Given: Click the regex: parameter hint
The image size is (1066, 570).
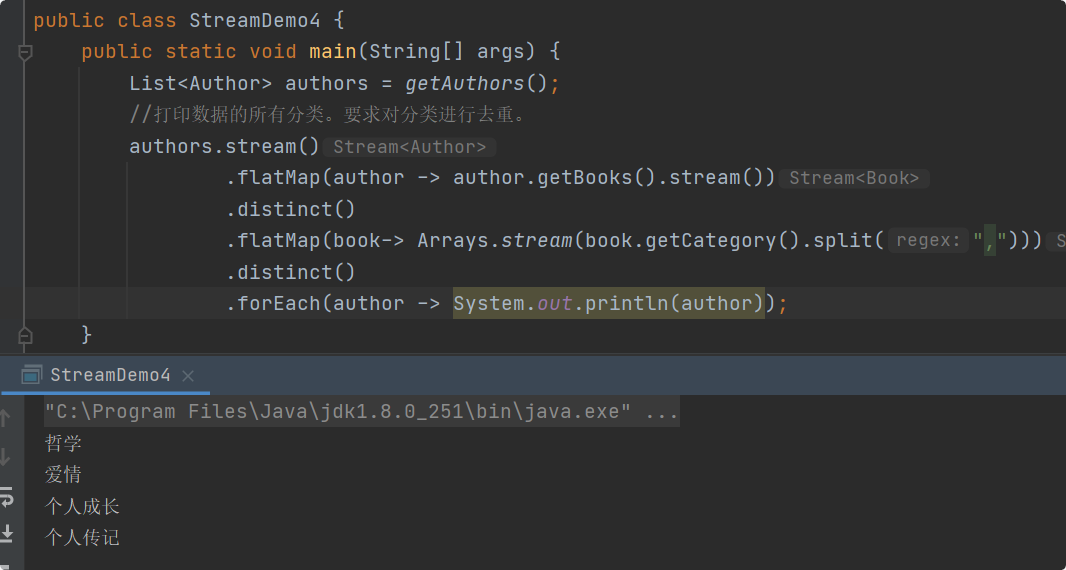Looking at the screenshot, I should click(x=929, y=240).
